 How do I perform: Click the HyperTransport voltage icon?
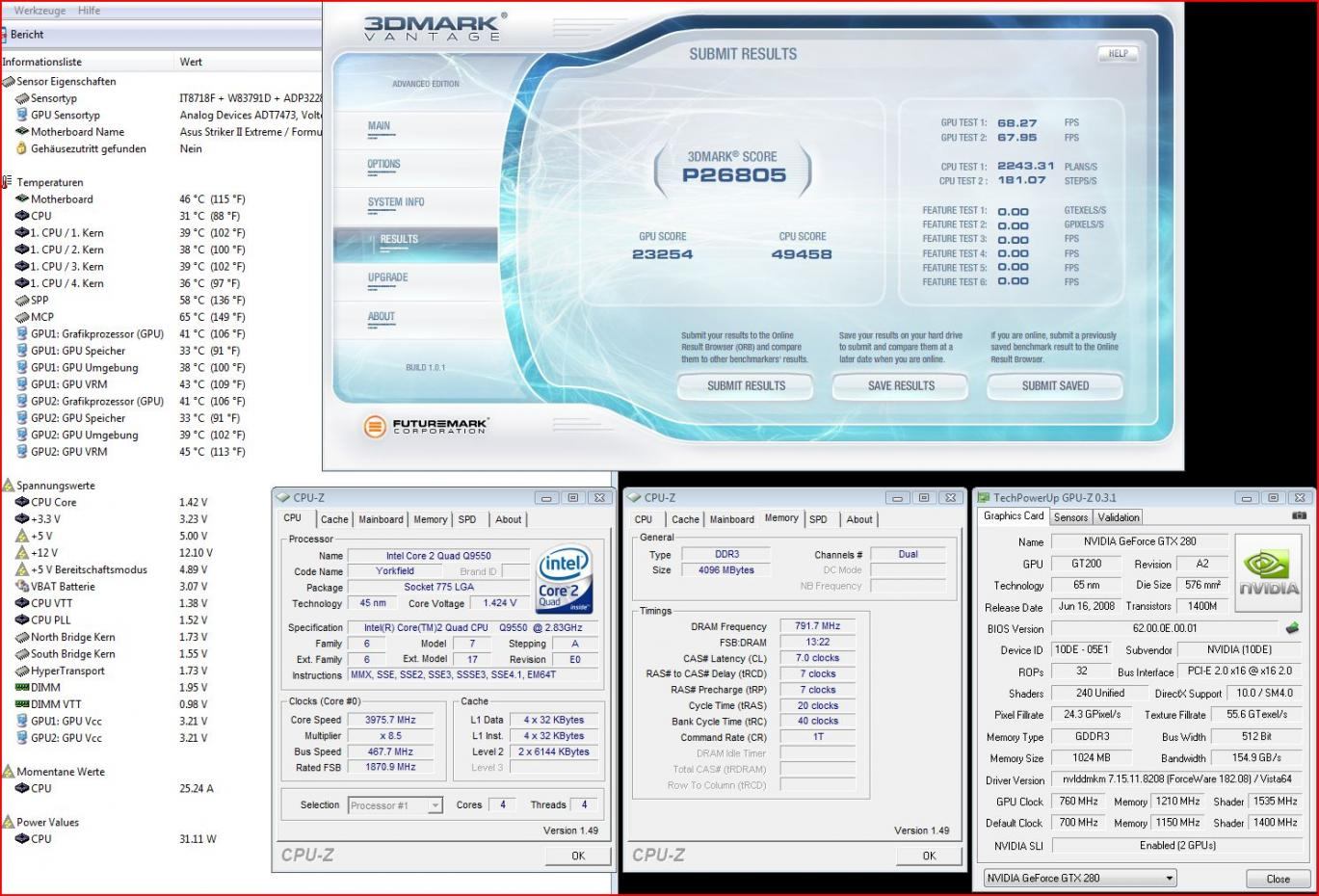point(22,671)
